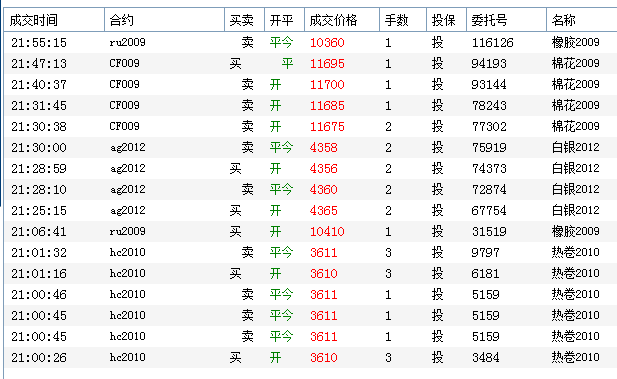Click order number 72874
Image resolution: width=617 pixels, height=379 pixels.
tap(489, 189)
